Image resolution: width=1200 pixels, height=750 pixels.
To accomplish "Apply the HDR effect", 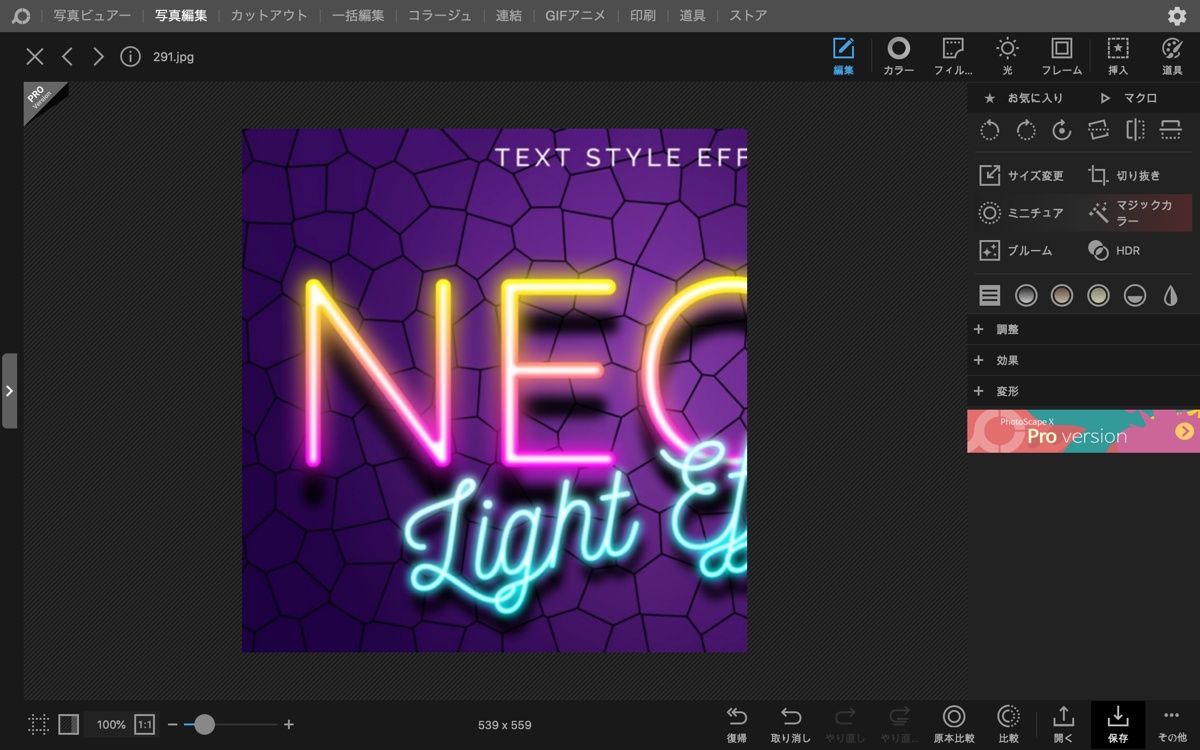I will pyautogui.click(x=1115, y=251).
